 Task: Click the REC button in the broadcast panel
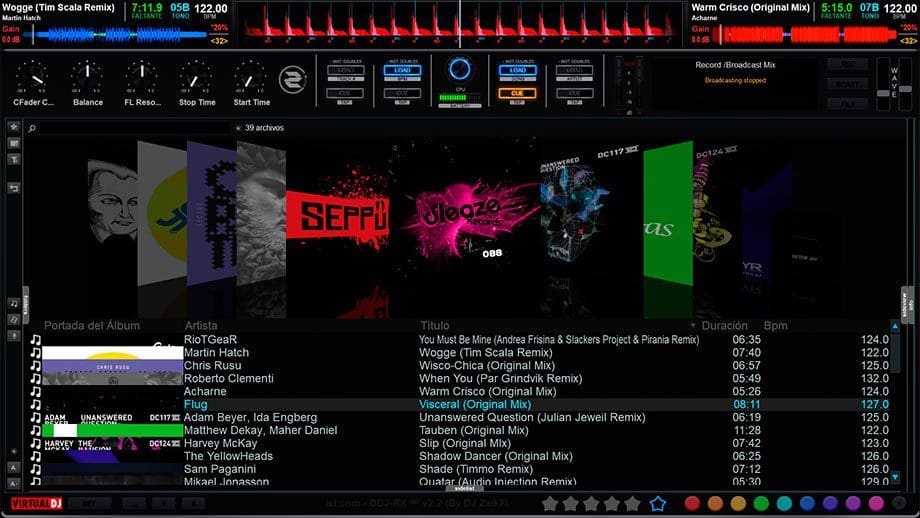click(x=847, y=65)
